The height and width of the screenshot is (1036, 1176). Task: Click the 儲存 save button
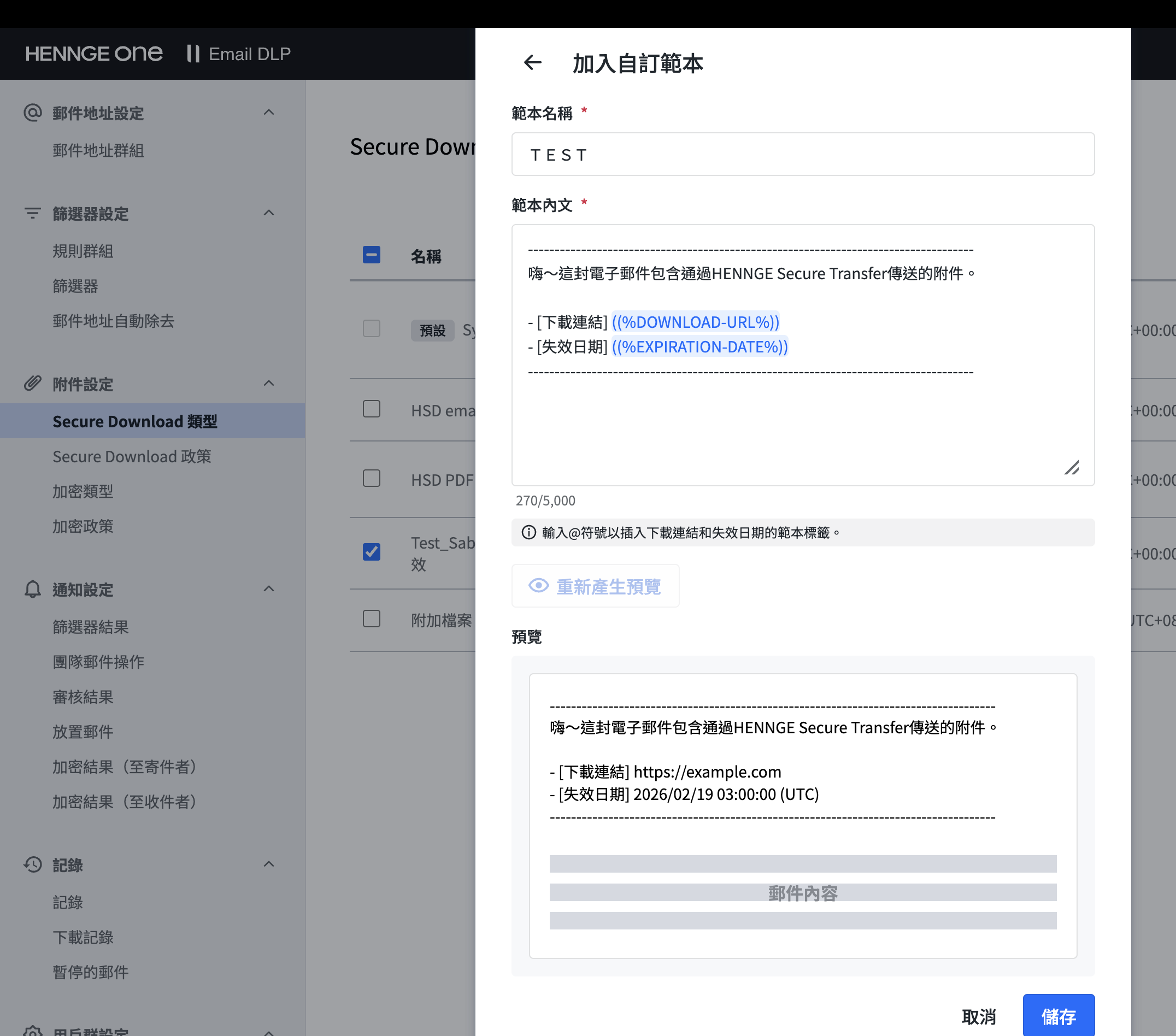pos(1058,1016)
